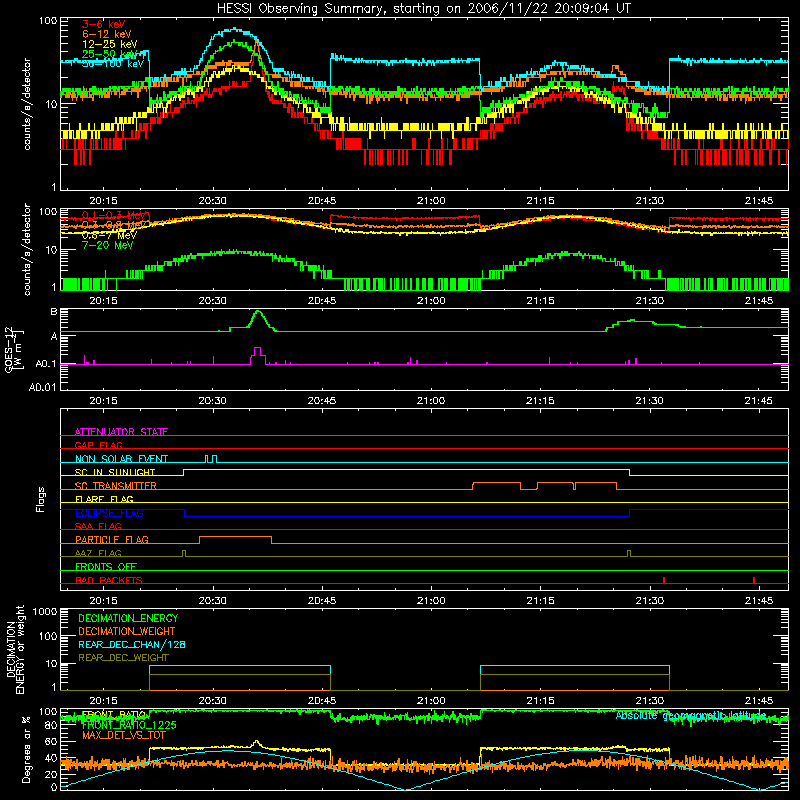This screenshot has height=800, width=800.
Task: Click the HESSI Observing Summary title
Action: [x=423, y=9]
